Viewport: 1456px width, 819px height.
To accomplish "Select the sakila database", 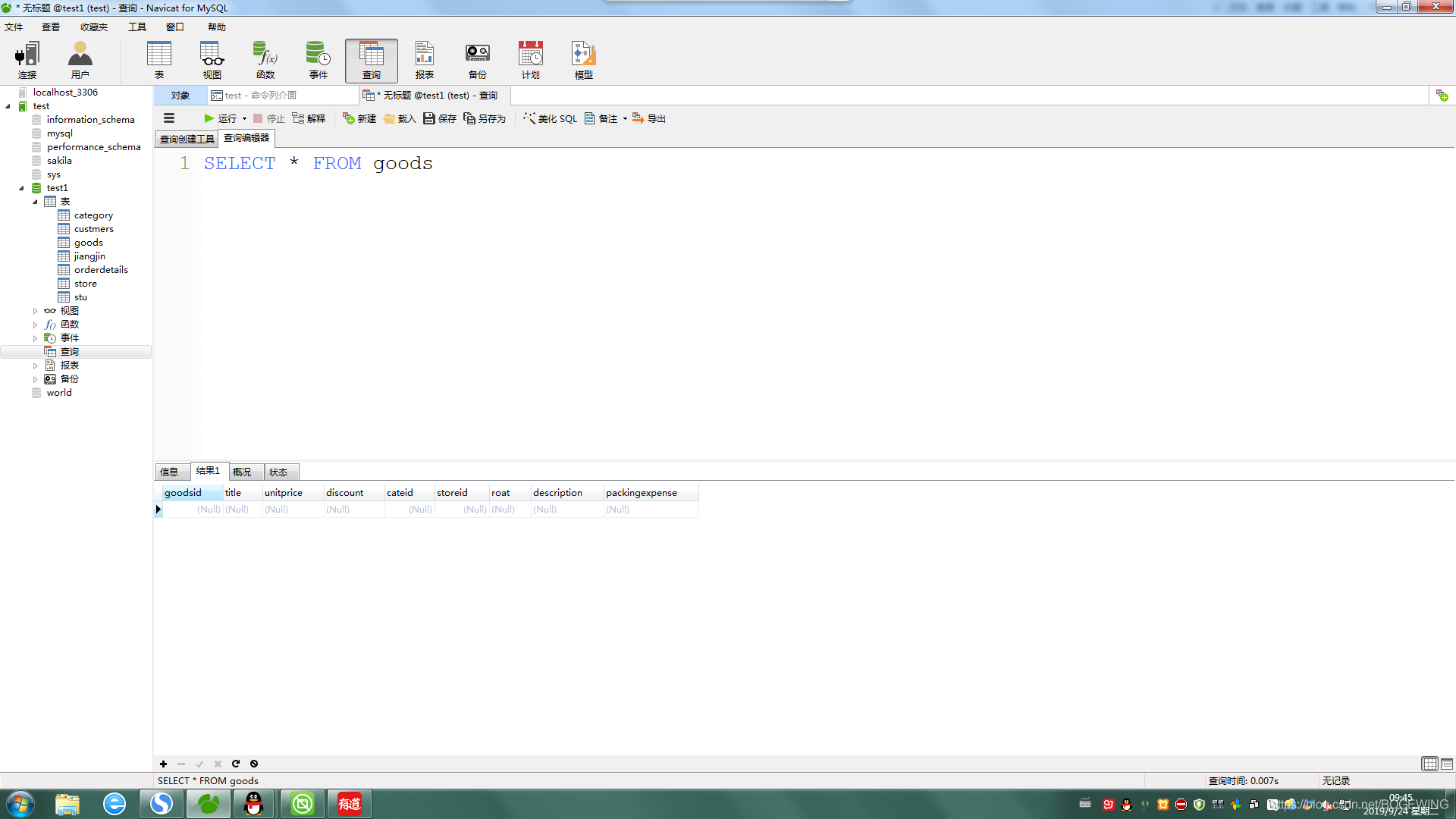I will (x=59, y=161).
